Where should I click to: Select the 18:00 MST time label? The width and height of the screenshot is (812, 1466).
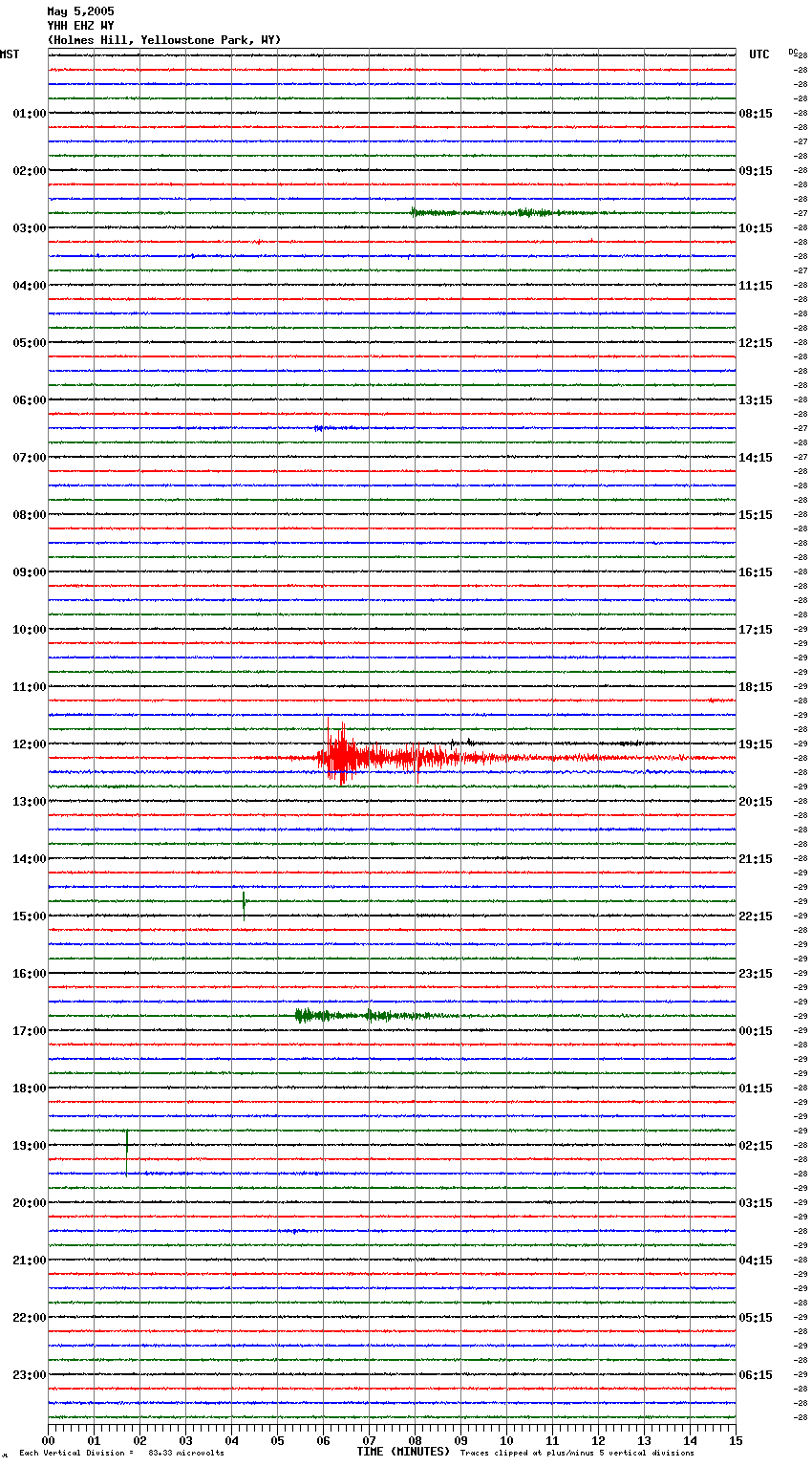tap(30, 1089)
